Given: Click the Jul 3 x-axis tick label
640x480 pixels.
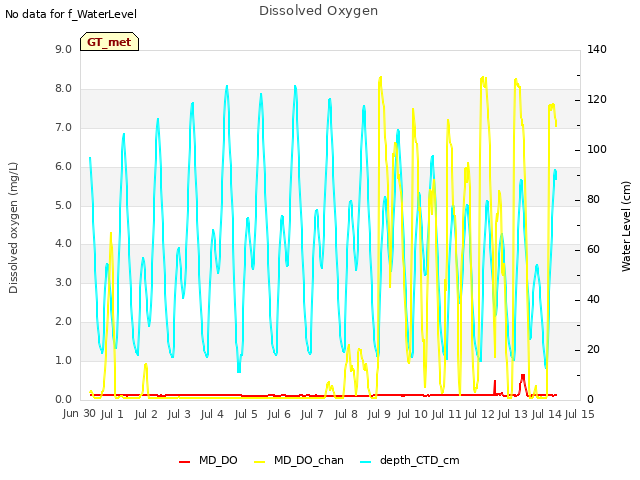Looking at the screenshot, I should click(x=179, y=414).
